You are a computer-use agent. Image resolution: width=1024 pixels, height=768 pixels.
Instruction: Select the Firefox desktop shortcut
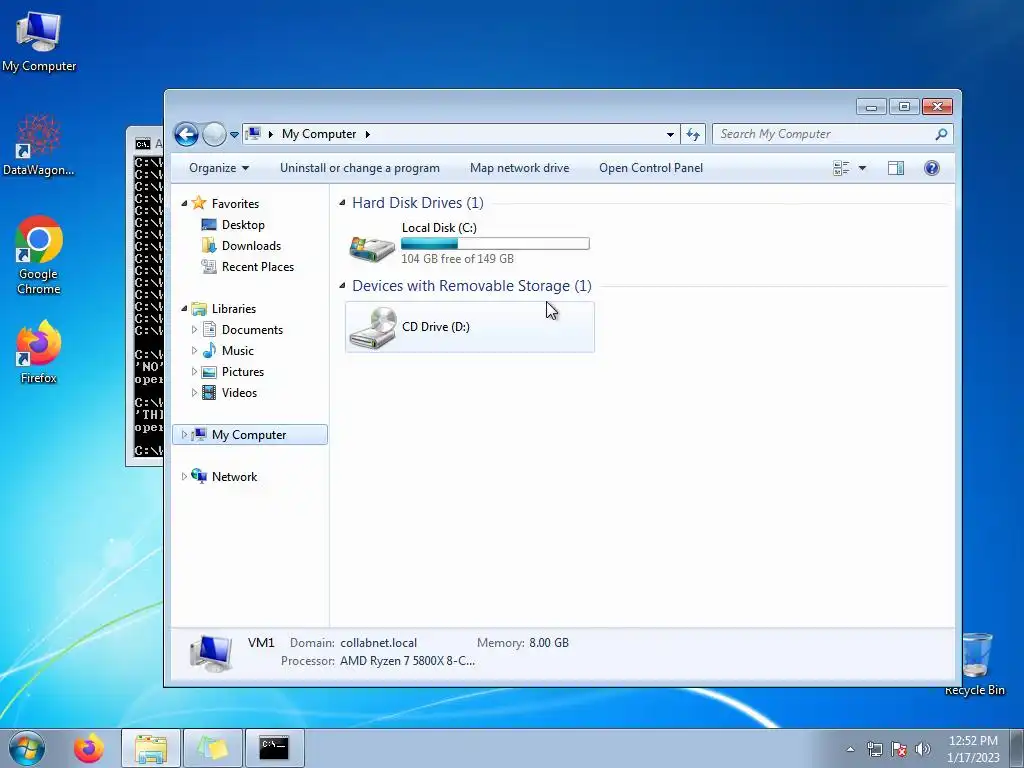click(x=39, y=352)
